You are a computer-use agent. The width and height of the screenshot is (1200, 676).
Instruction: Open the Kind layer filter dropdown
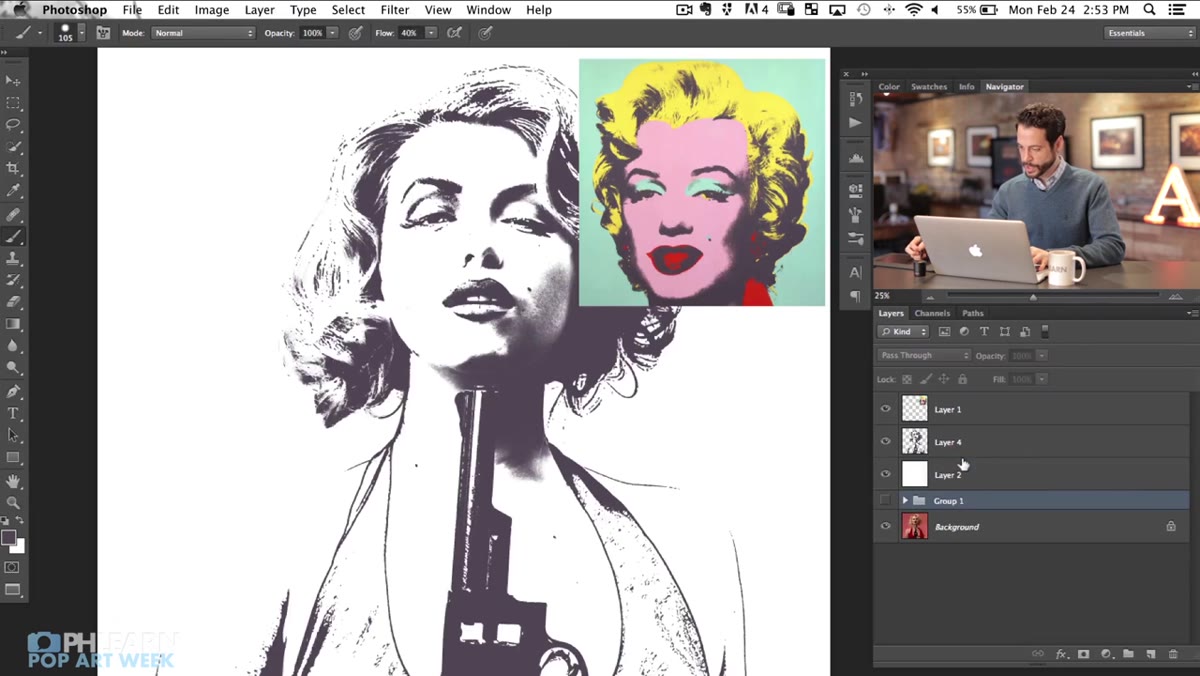pos(904,331)
